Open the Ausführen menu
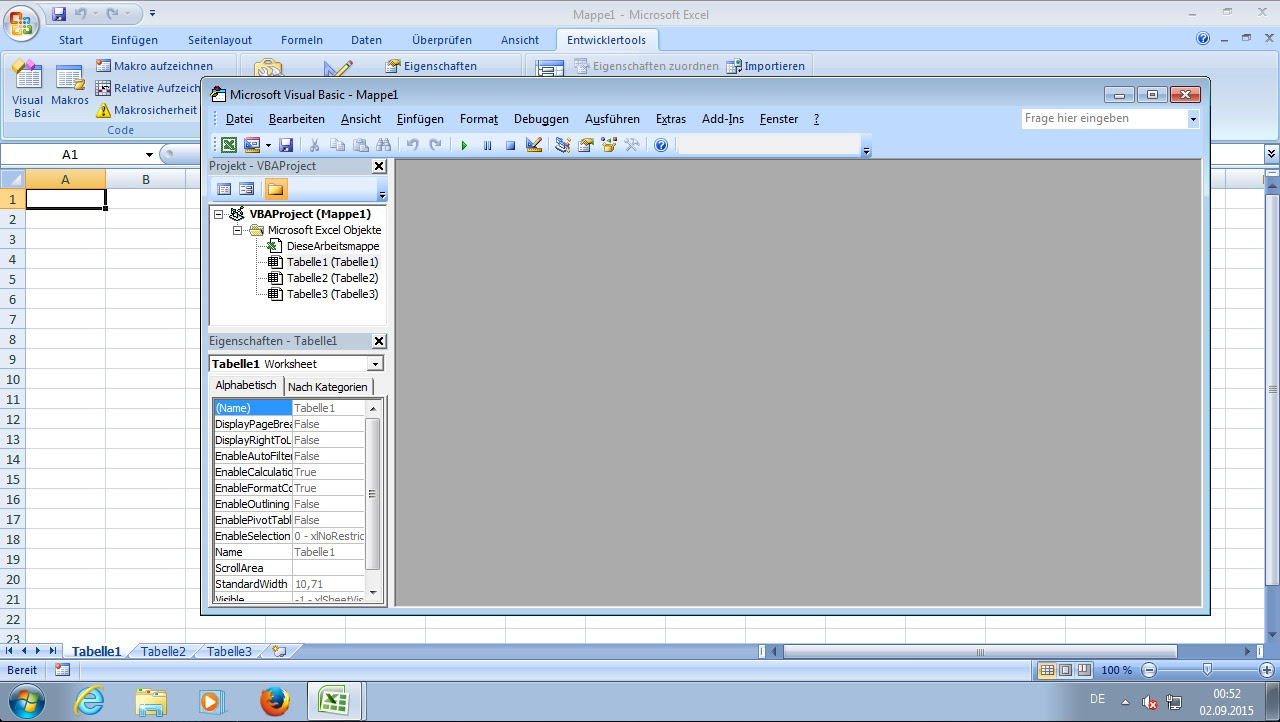Screen dimensions: 1280x722 [612, 119]
